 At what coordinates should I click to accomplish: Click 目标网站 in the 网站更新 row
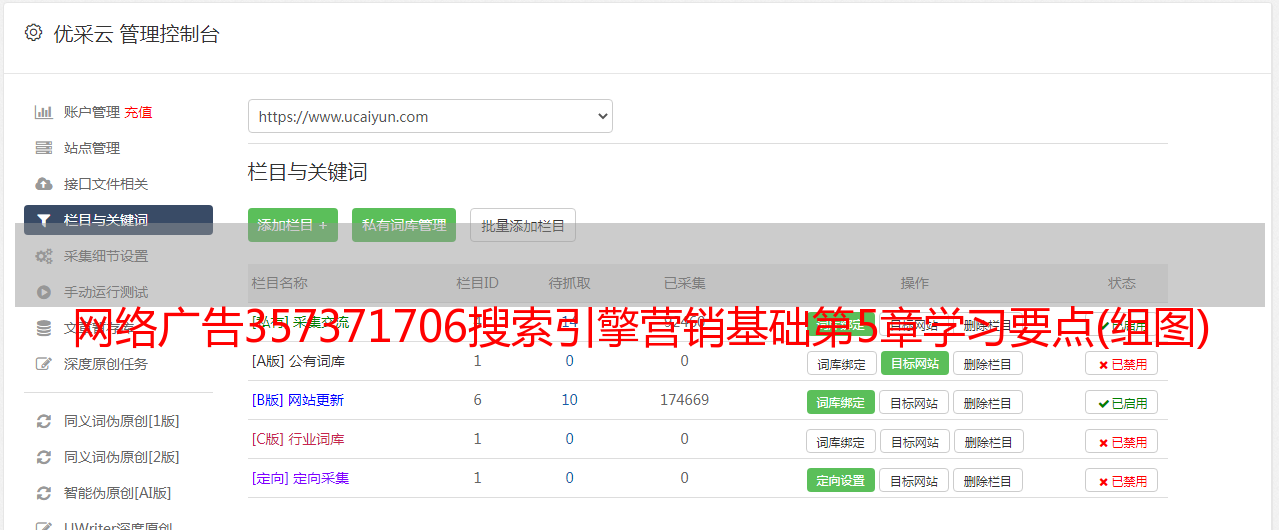[914, 402]
